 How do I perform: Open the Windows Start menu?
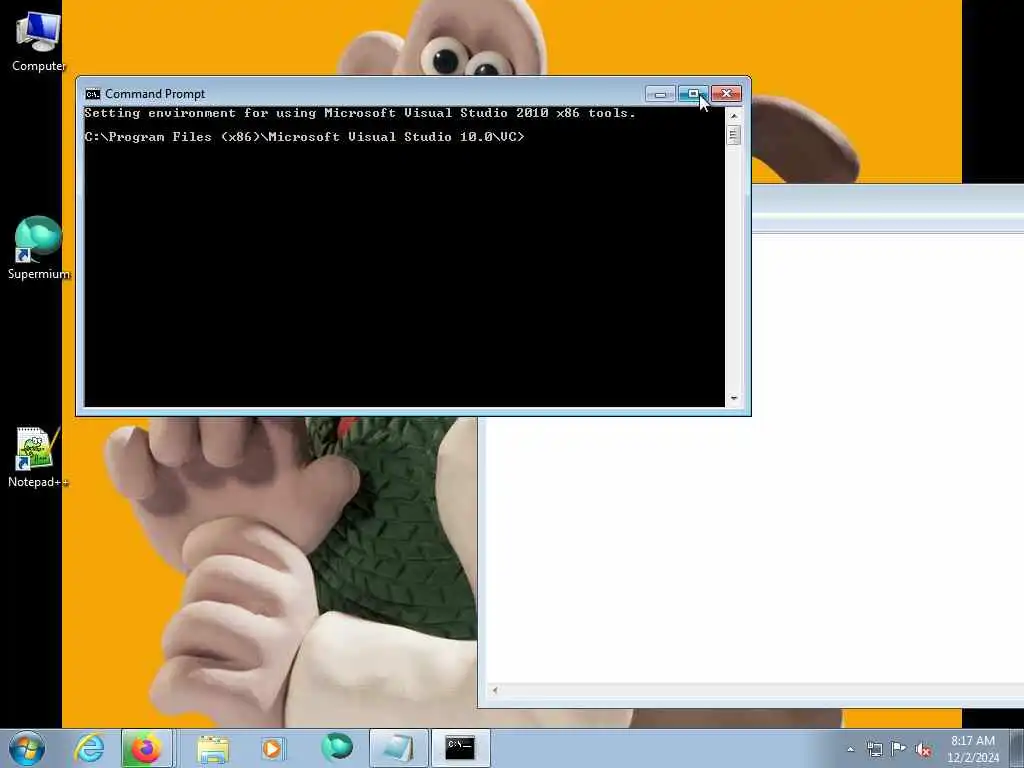tap(27, 748)
